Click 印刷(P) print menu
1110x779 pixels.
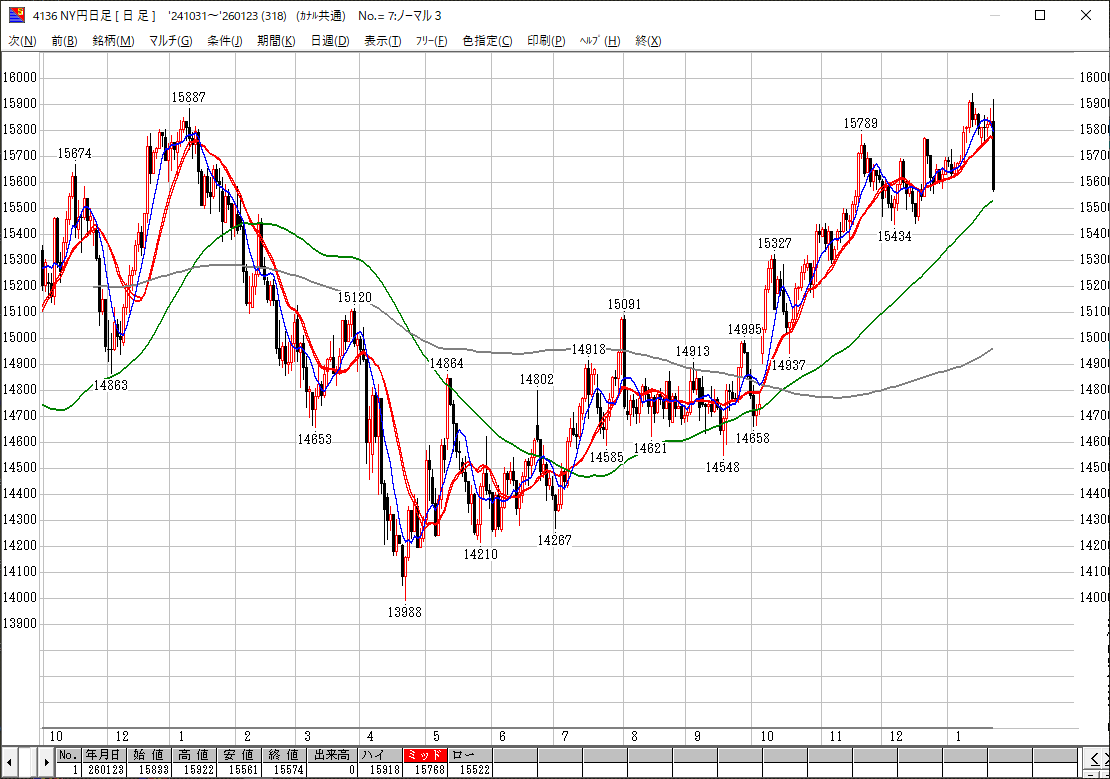546,41
